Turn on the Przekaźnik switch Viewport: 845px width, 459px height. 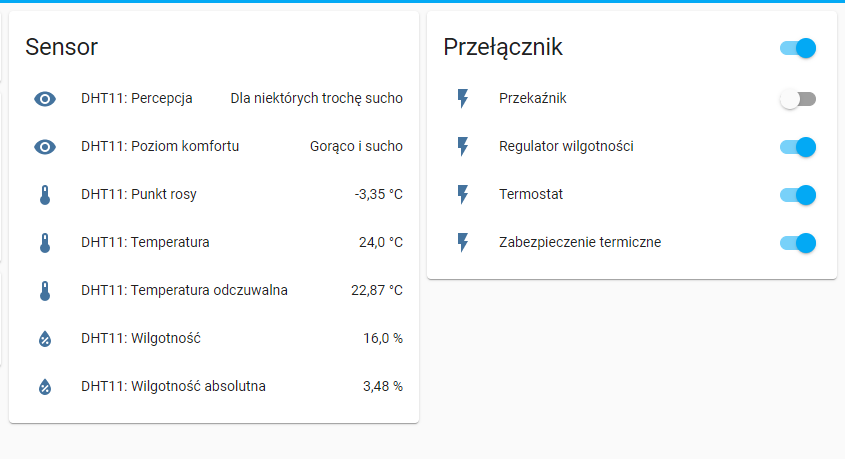798,99
